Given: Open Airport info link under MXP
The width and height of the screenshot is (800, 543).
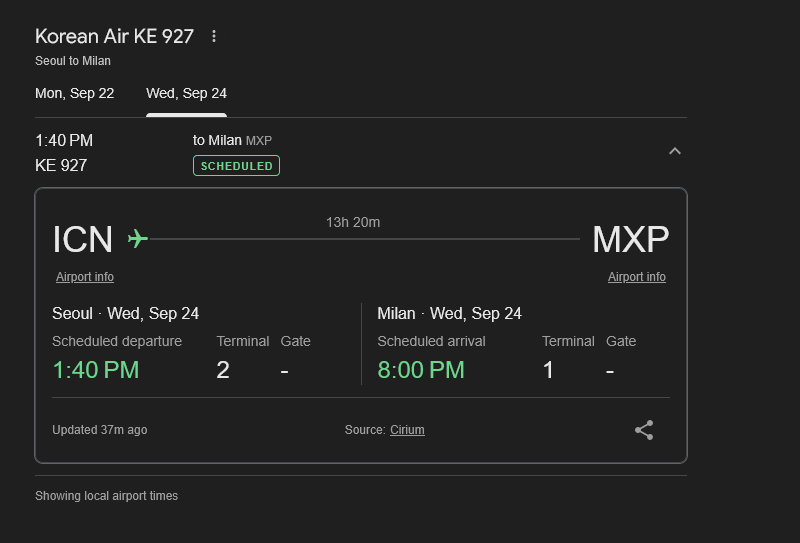Looking at the screenshot, I should (637, 277).
